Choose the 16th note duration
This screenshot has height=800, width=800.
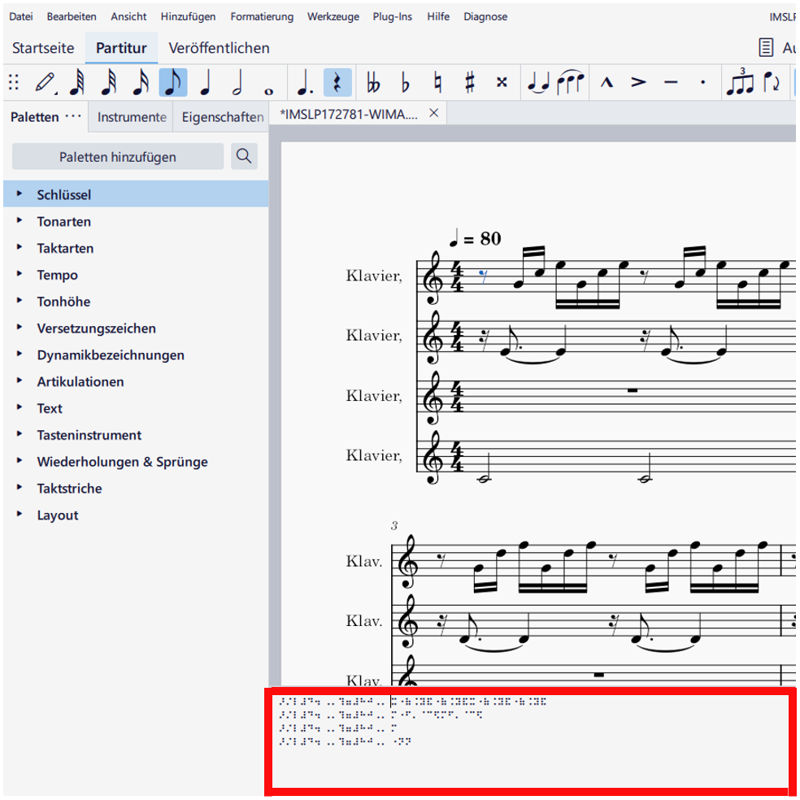(141, 82)
